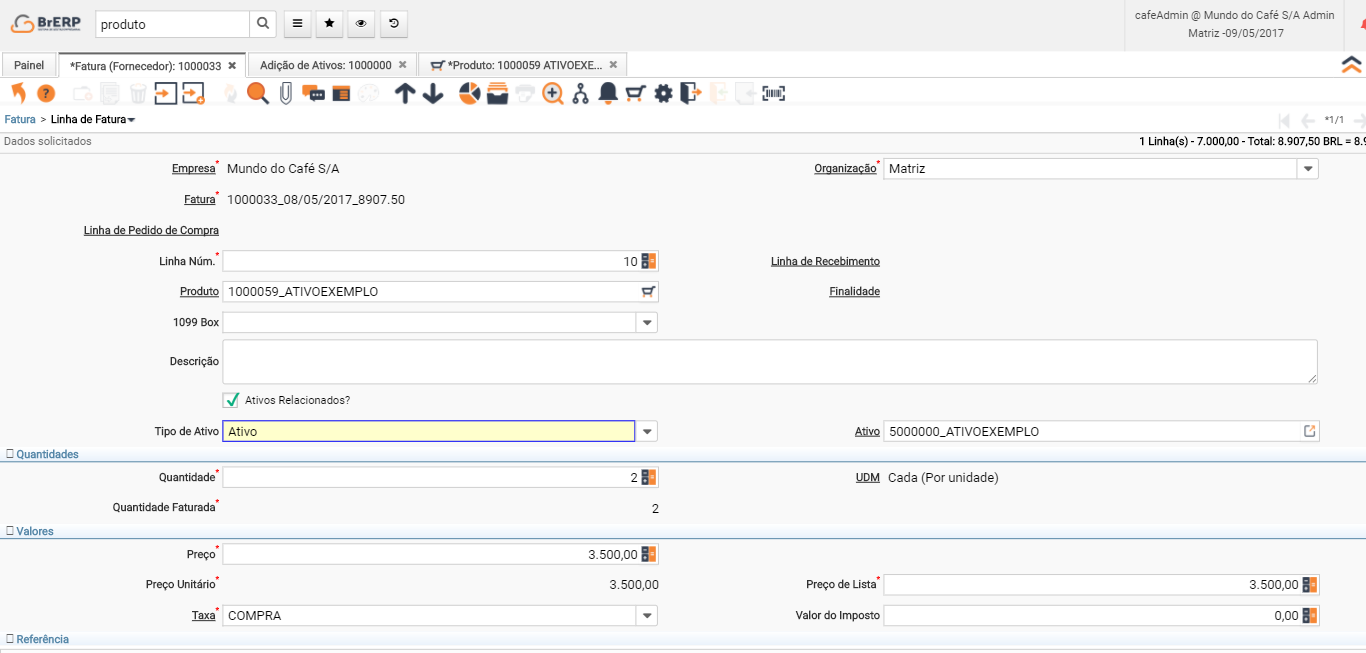
Task: Switch to Adição de Ativos tab
Action: click(325, 65)
